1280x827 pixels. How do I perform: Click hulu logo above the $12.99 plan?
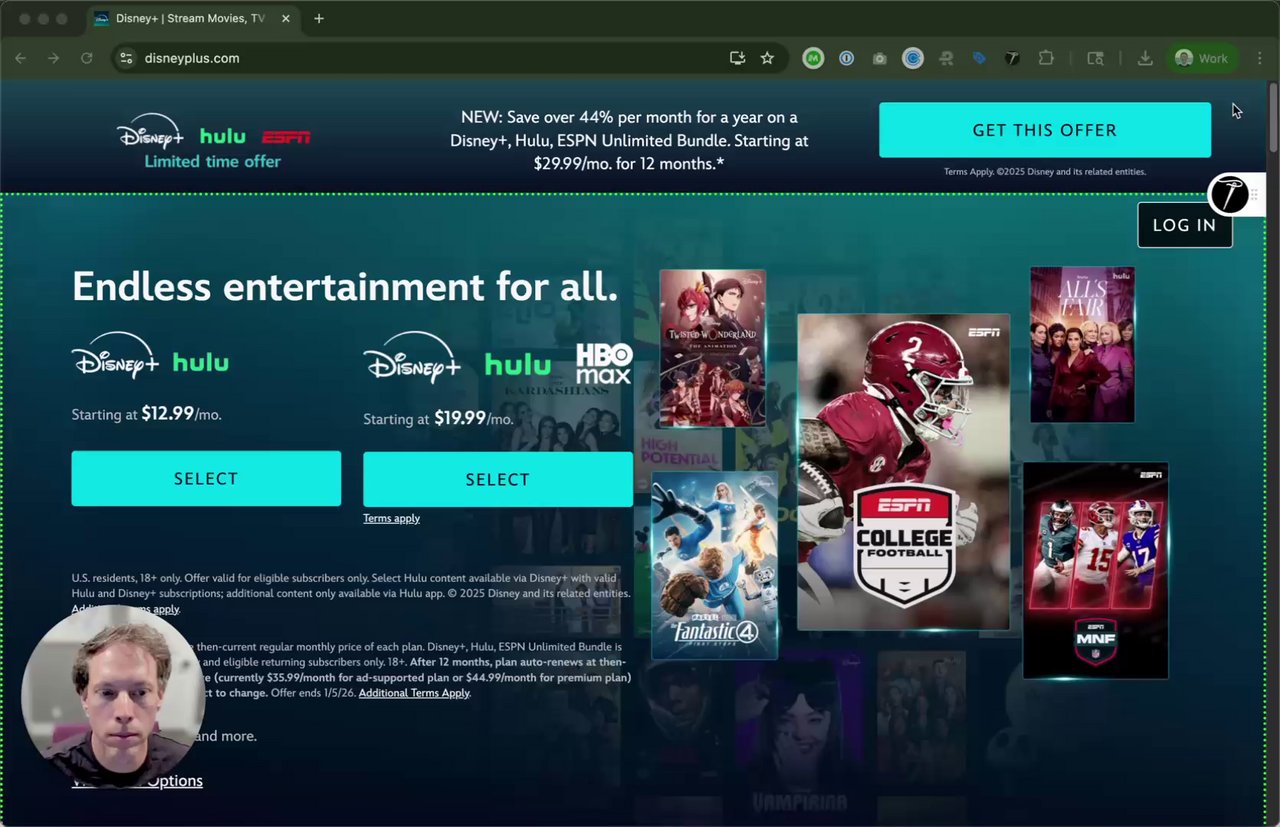(201, 362)
